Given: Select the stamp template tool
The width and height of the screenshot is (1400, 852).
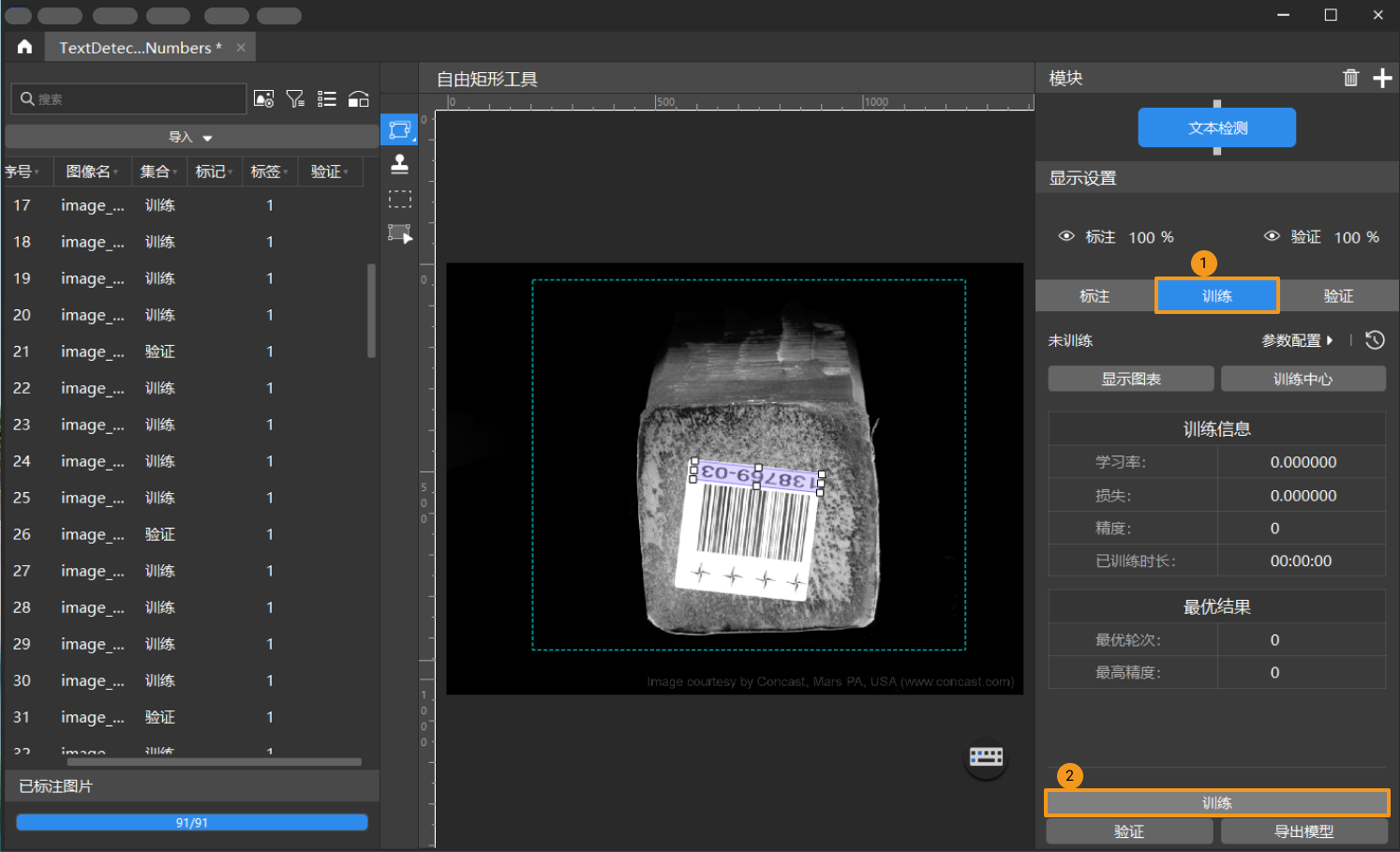Looking at the screenshot, I should click(x=399, y=164).
